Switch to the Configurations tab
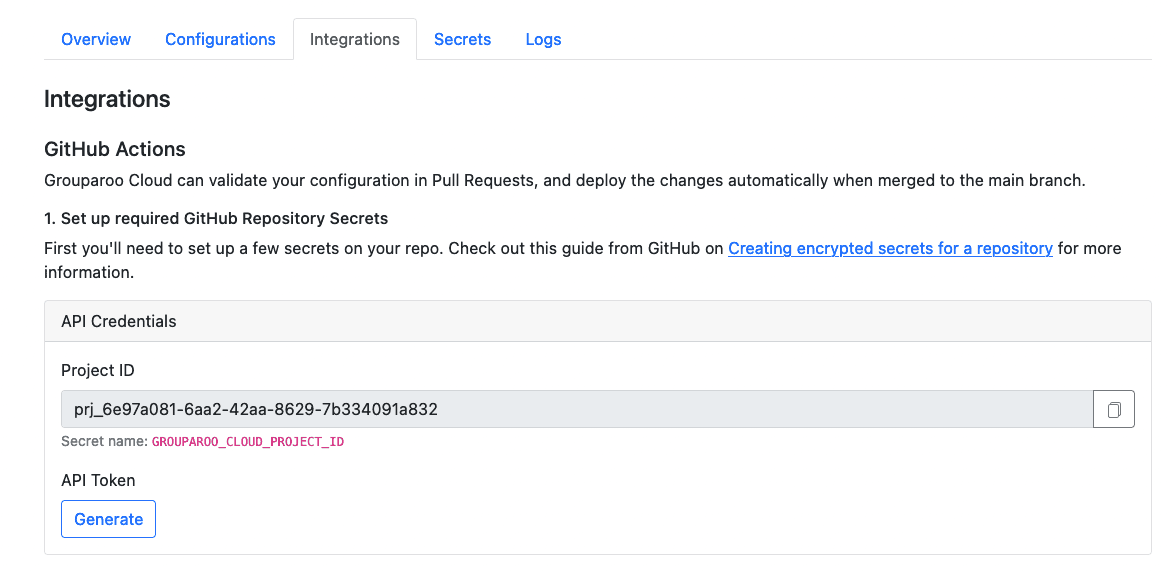This screenshot has width=1172, height=575. [x=220, y=39]
